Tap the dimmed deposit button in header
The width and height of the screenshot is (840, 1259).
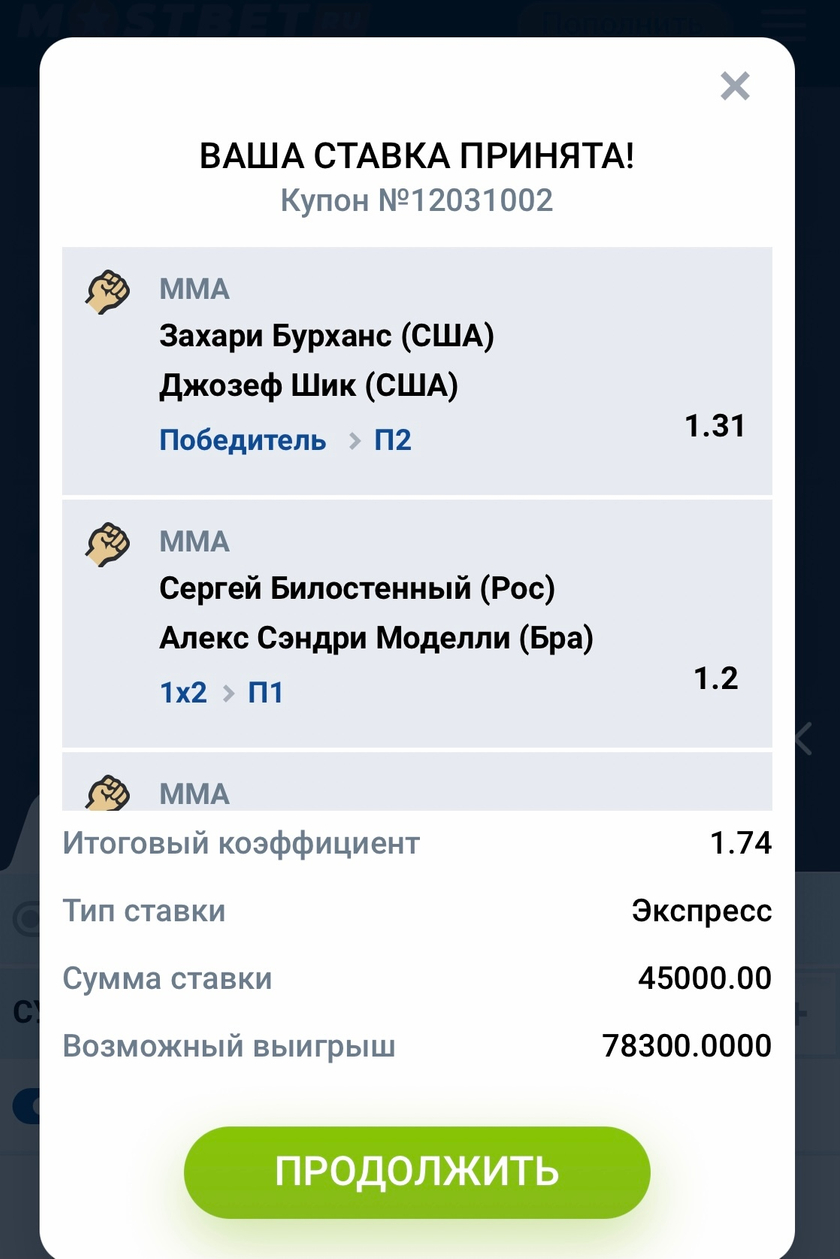click(624, 20)
